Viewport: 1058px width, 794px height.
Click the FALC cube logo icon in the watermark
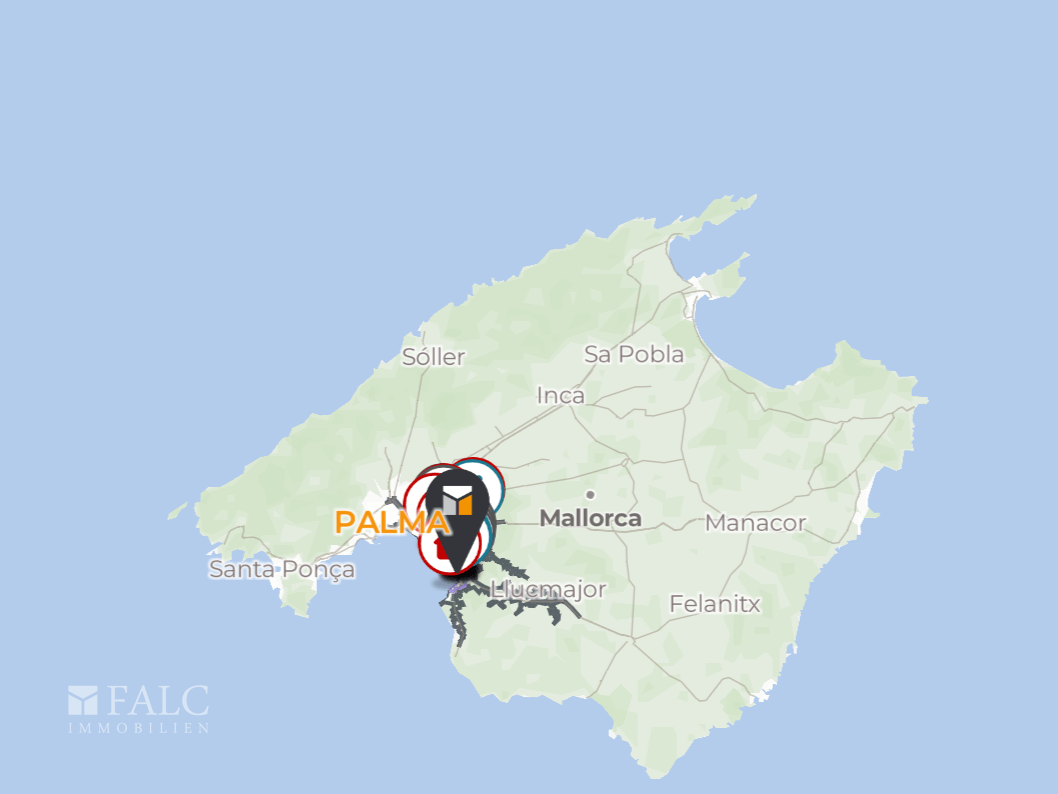[x=83, y=700]
